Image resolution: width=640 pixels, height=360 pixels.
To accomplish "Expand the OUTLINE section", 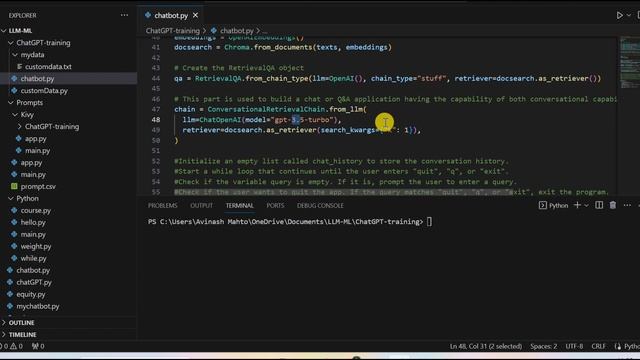I will [21, 322].
